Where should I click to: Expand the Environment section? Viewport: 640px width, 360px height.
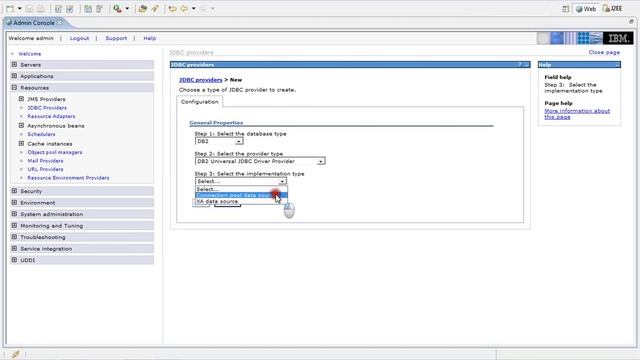(14, 202)
